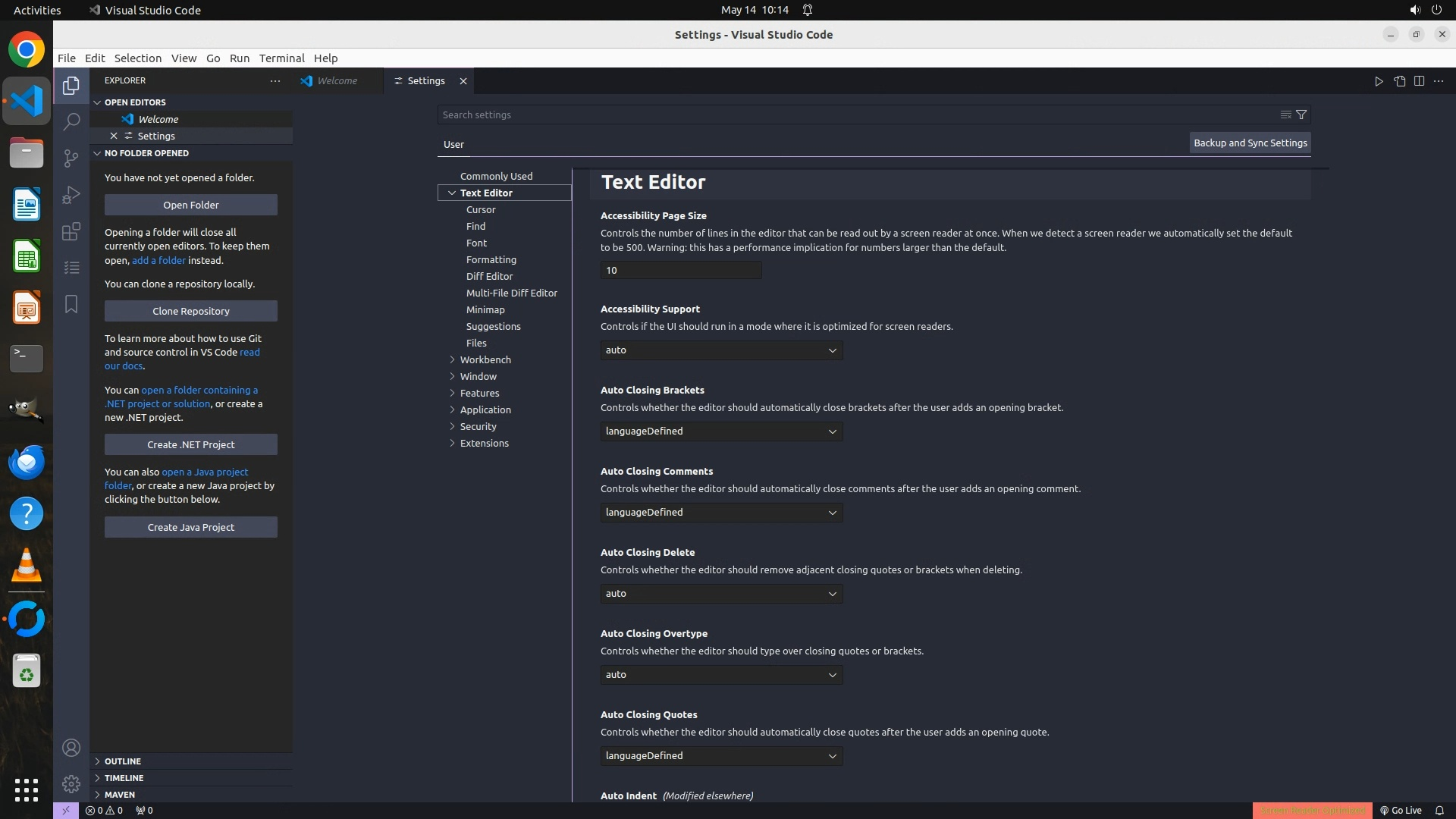Open the Terminal menu
This screenshot has width=1456, height=819.
click(x=281, y=58)
